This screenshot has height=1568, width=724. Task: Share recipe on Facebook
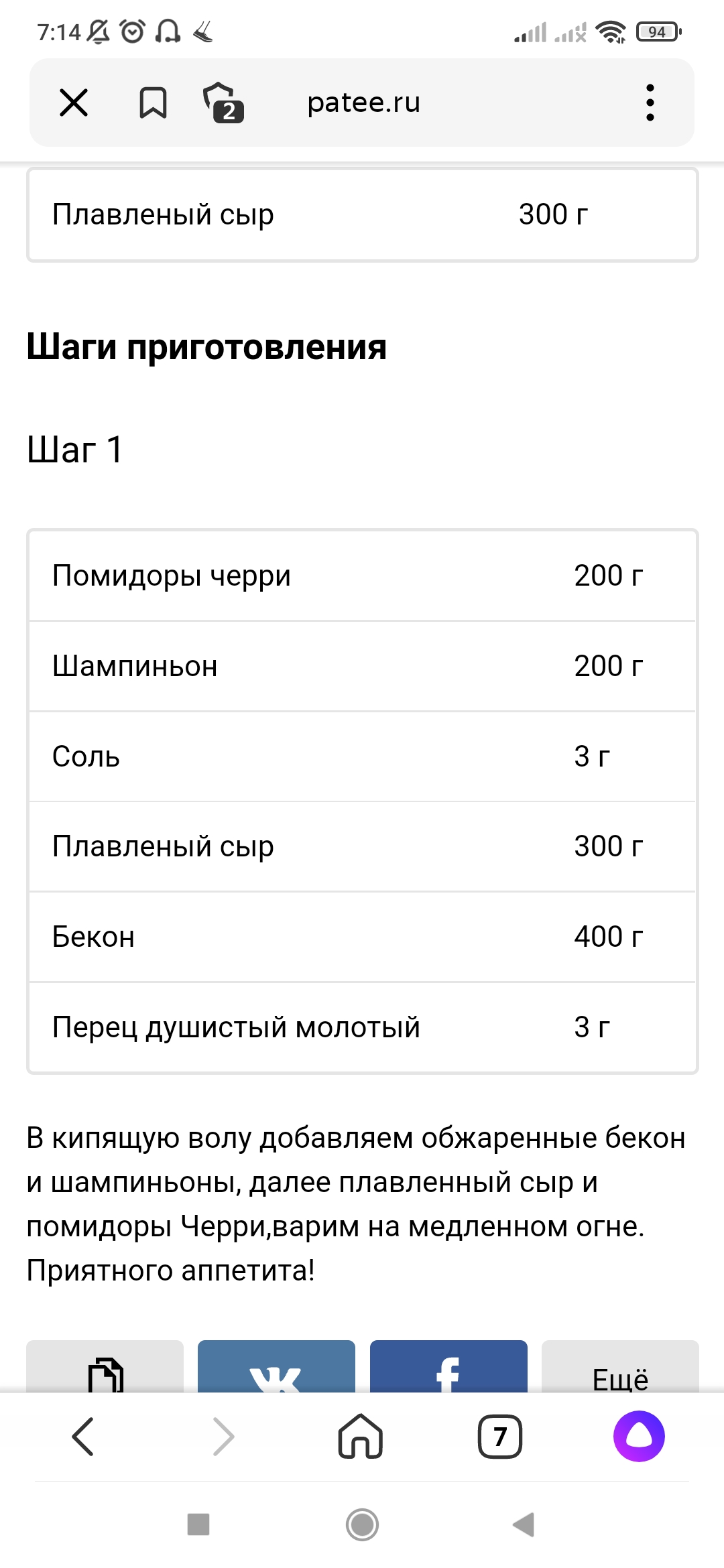448,1370
